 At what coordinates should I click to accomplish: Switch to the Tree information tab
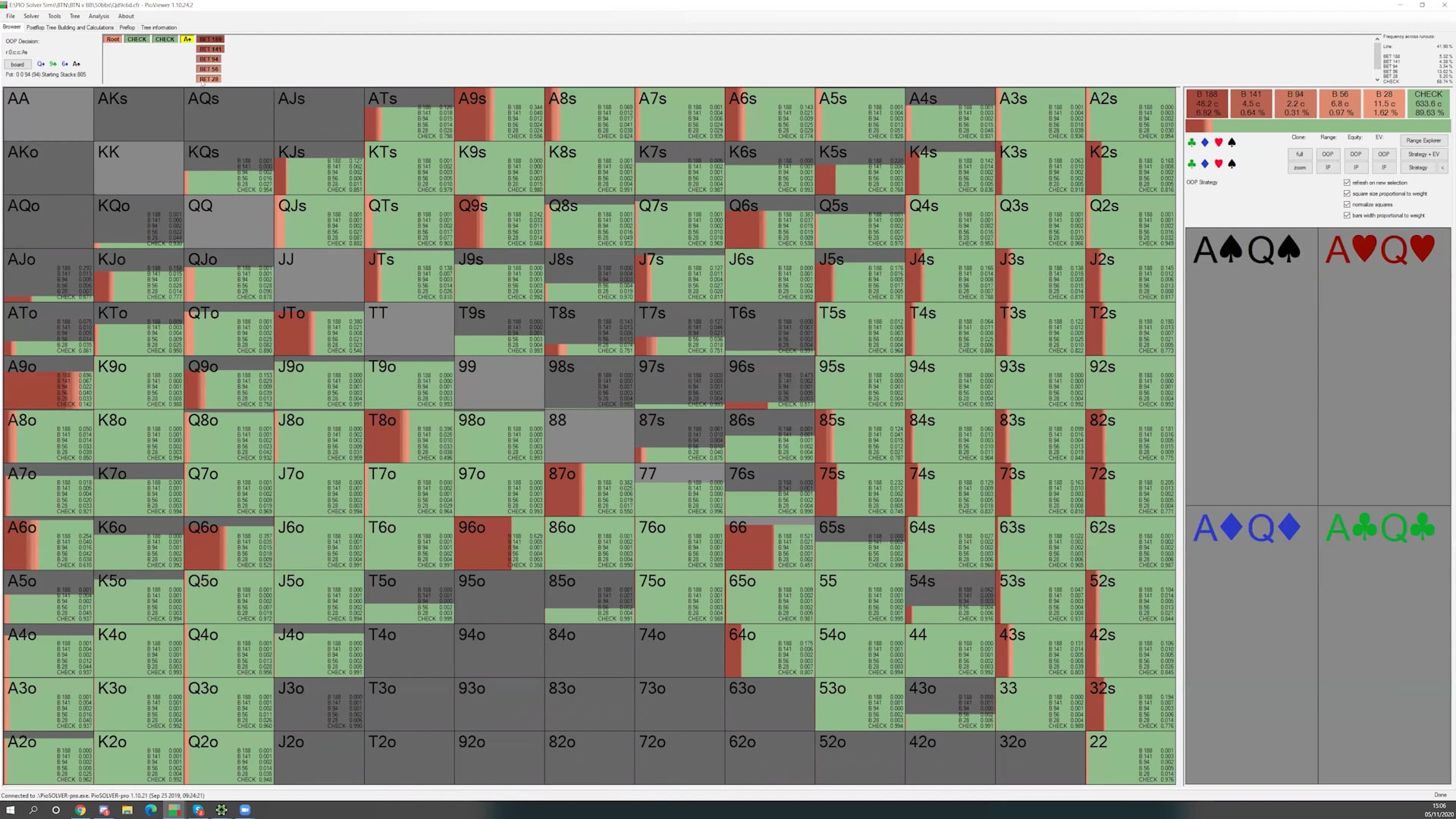tap(158, 27)
